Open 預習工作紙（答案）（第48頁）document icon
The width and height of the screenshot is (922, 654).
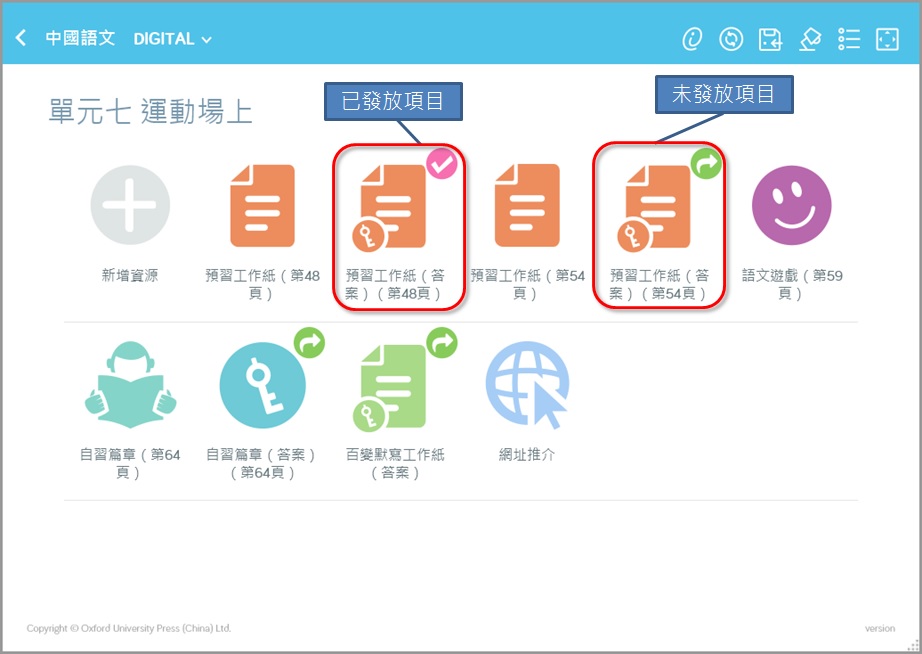389,207
